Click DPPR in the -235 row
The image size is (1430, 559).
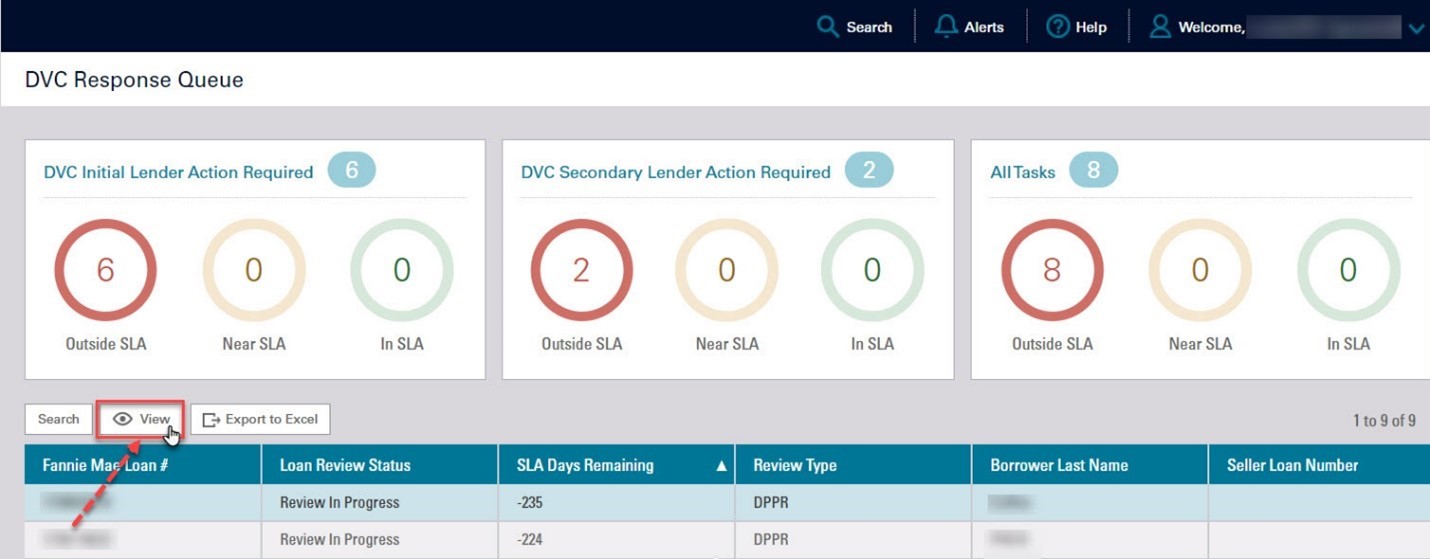(x=771, y=503)
